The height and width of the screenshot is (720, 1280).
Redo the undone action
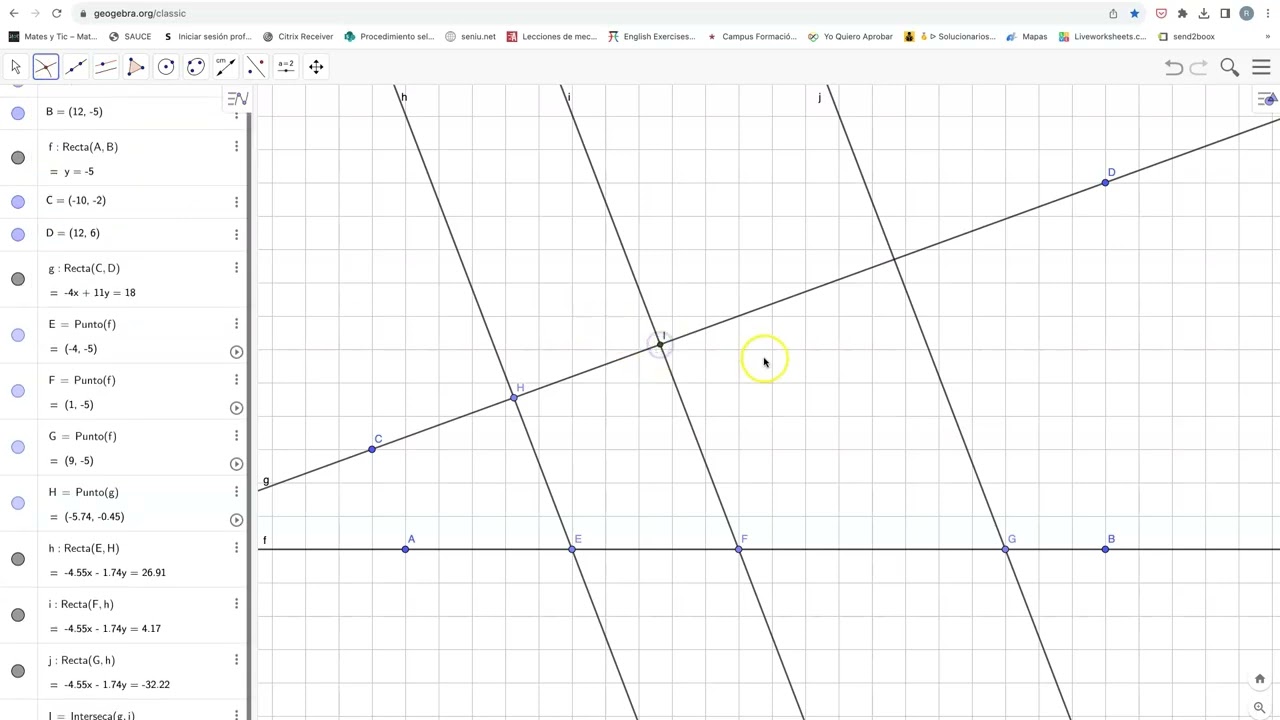click(1198, 67)
